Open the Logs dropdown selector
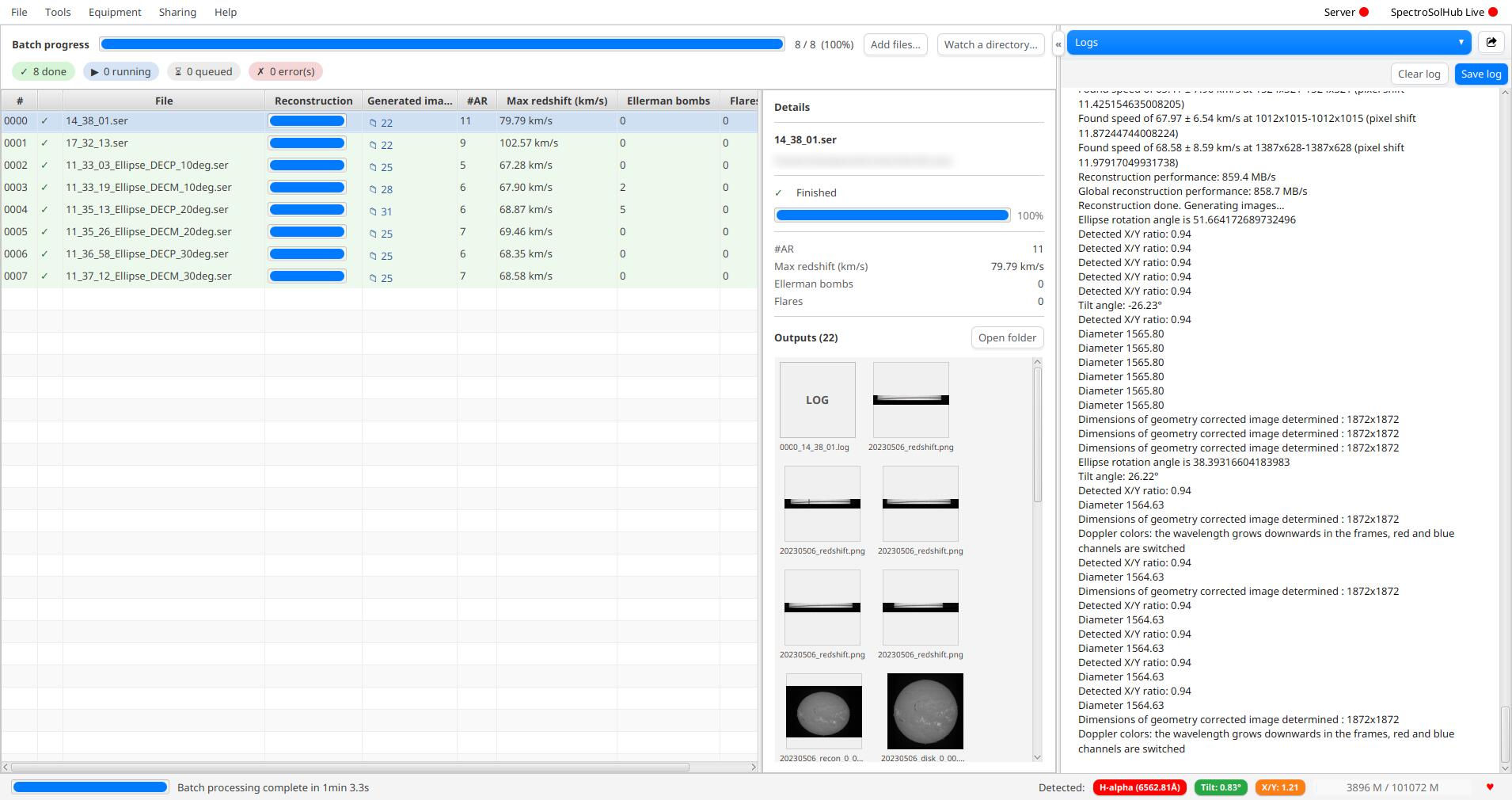This screenshot has height=800, width=1512. tap(1269, 43)
